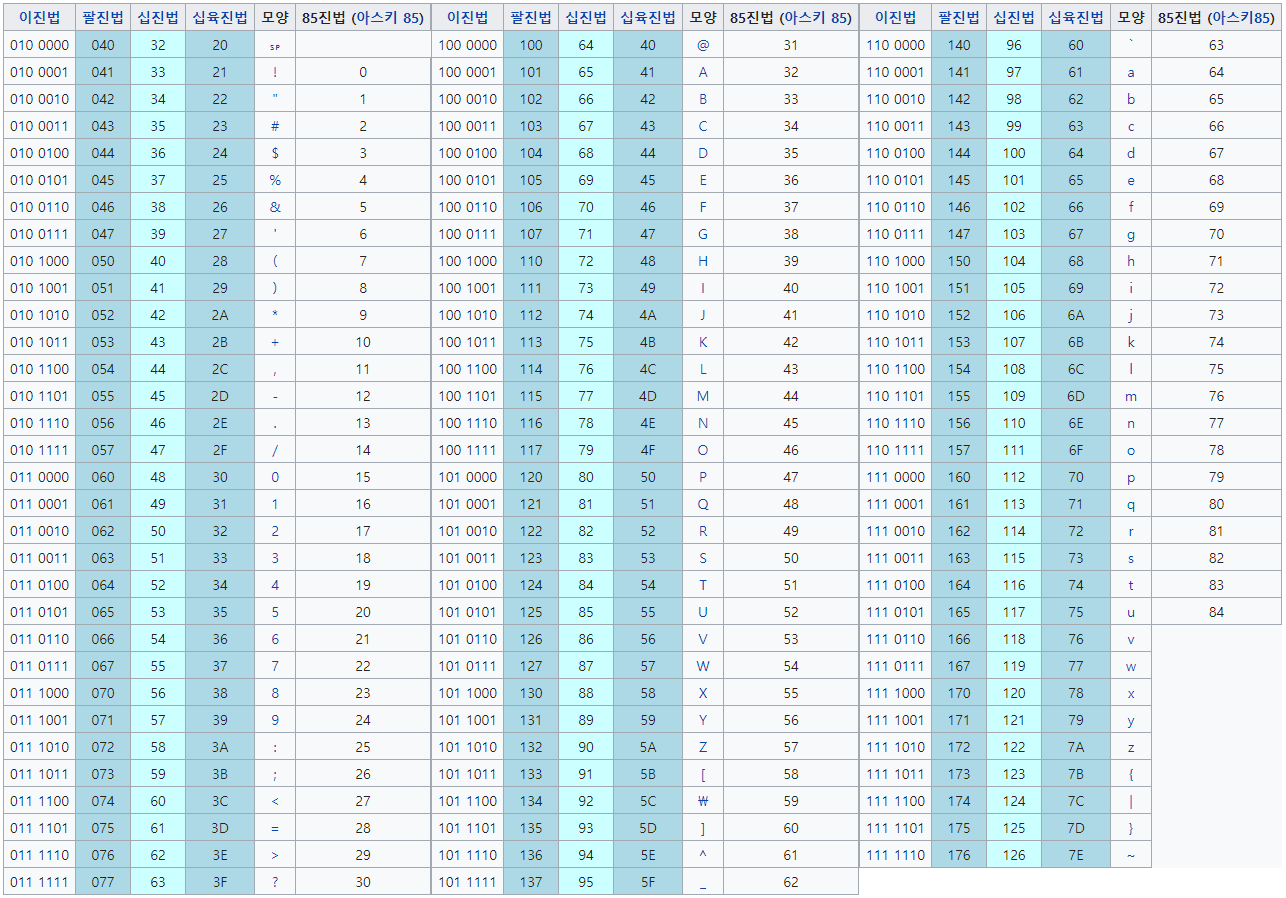Select the Ascii85 value 30 in the ? row

pos(363,882)
